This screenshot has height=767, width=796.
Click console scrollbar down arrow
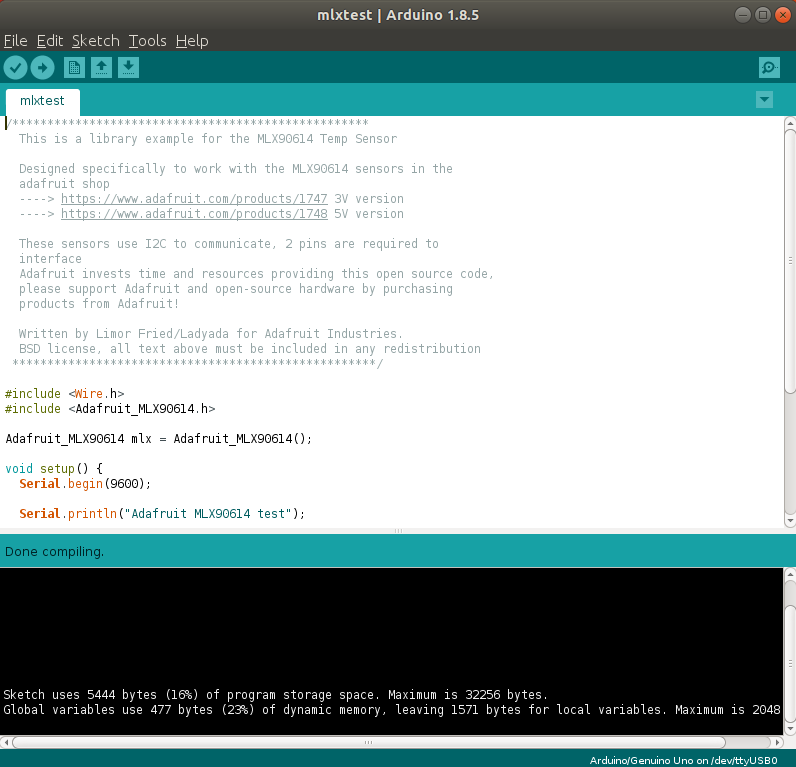(790, 729)
